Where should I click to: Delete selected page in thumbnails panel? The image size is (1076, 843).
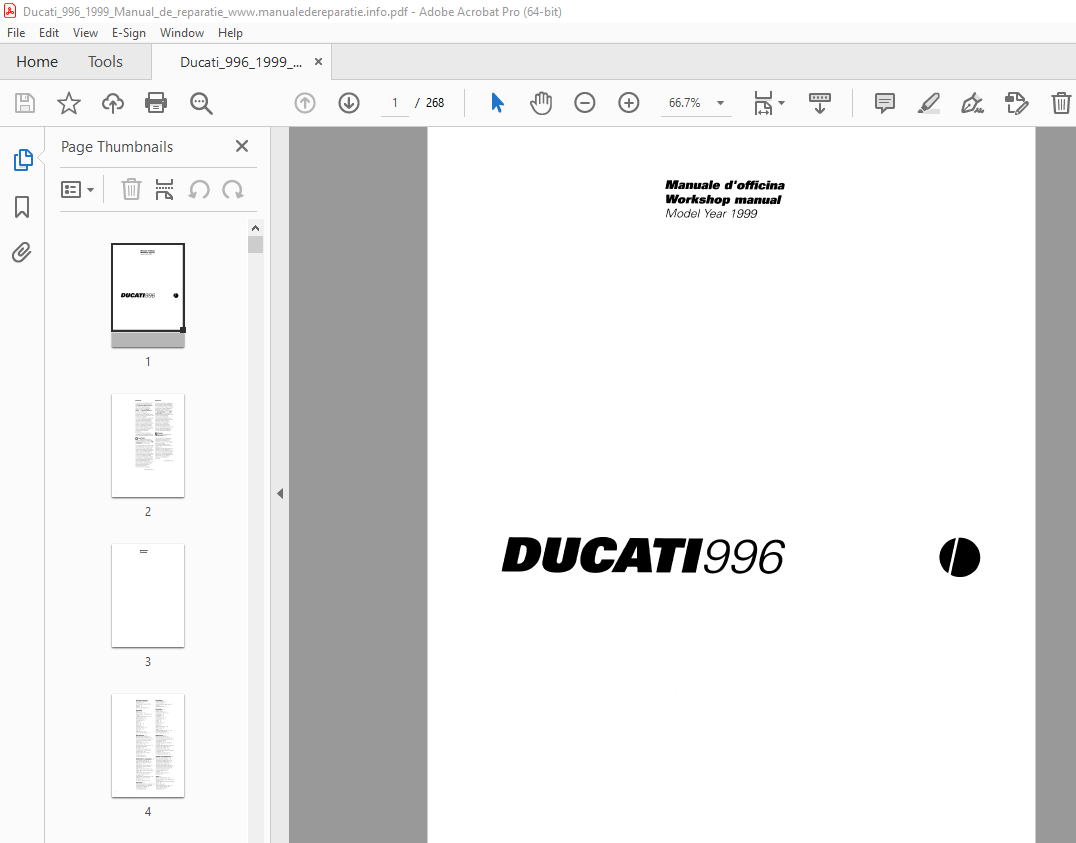coord(131,189)
